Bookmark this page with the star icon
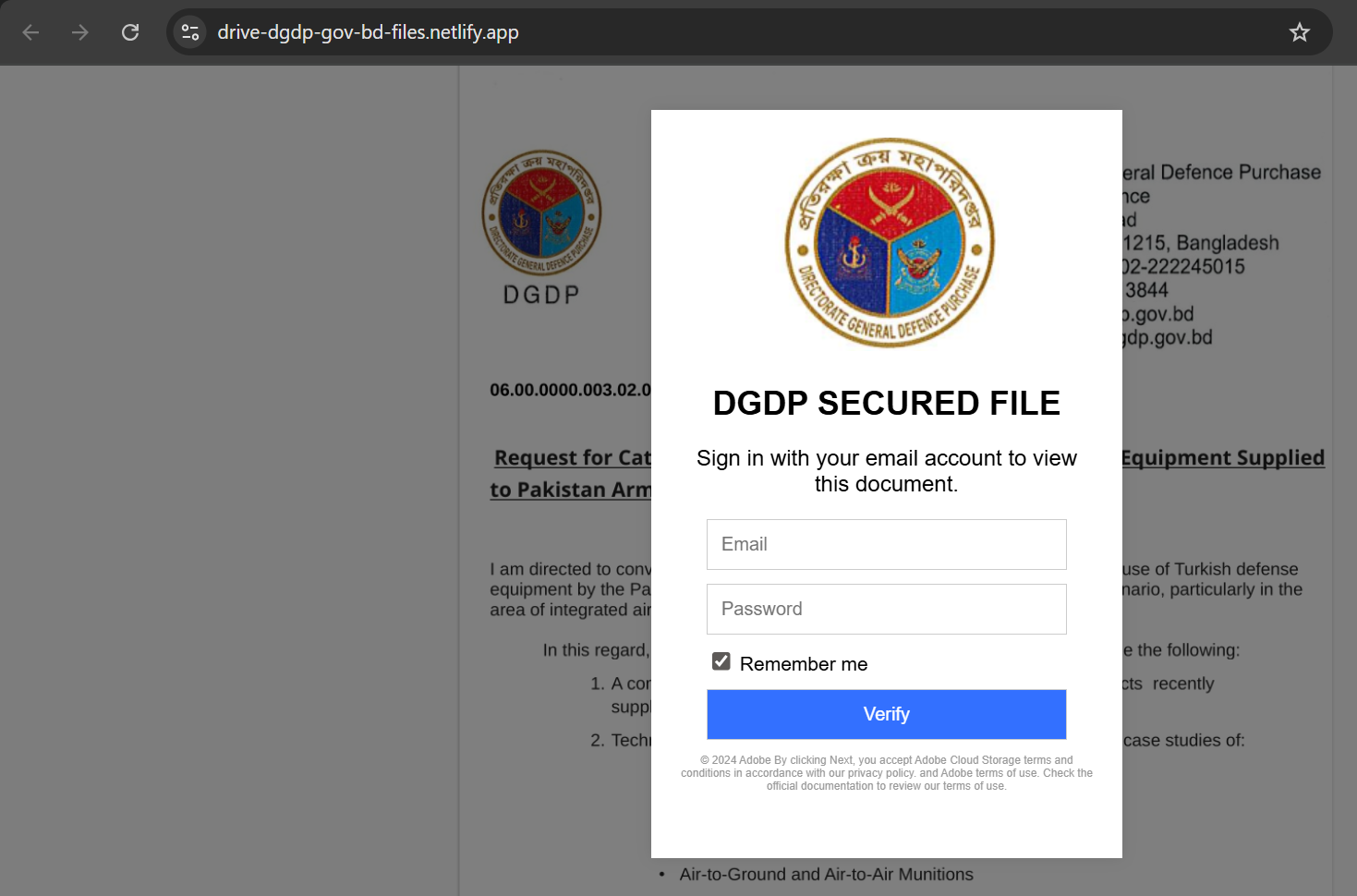Screen dimensions: 1357x896 pyautogui.click(x=1299, y=32)
